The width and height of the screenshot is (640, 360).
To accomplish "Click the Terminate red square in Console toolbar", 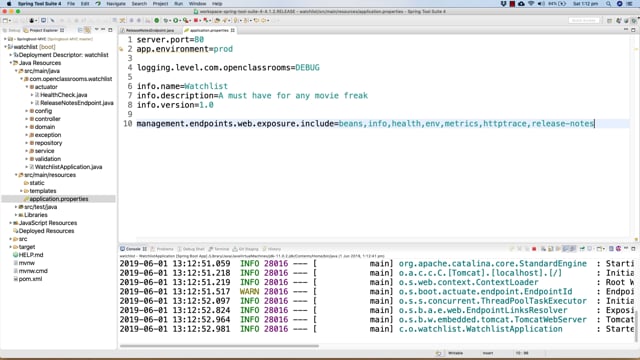I will 534,249.
